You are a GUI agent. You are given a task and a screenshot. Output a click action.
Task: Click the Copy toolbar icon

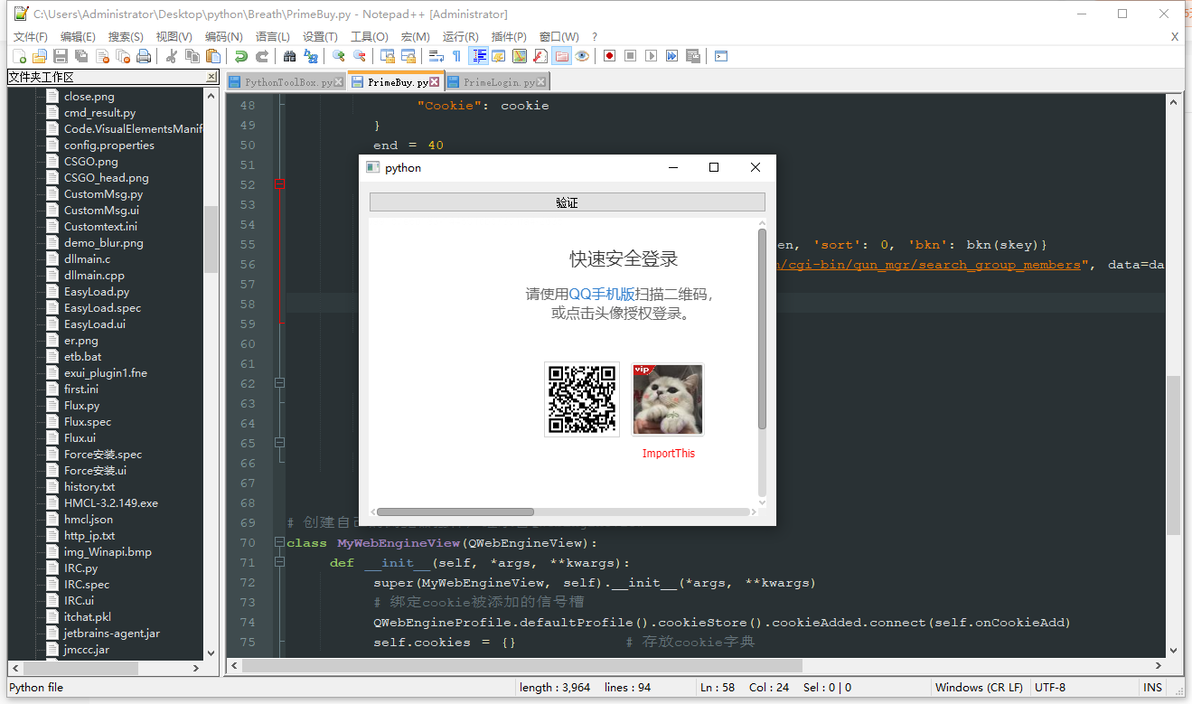pyautogui.click(x=192, y=56)
